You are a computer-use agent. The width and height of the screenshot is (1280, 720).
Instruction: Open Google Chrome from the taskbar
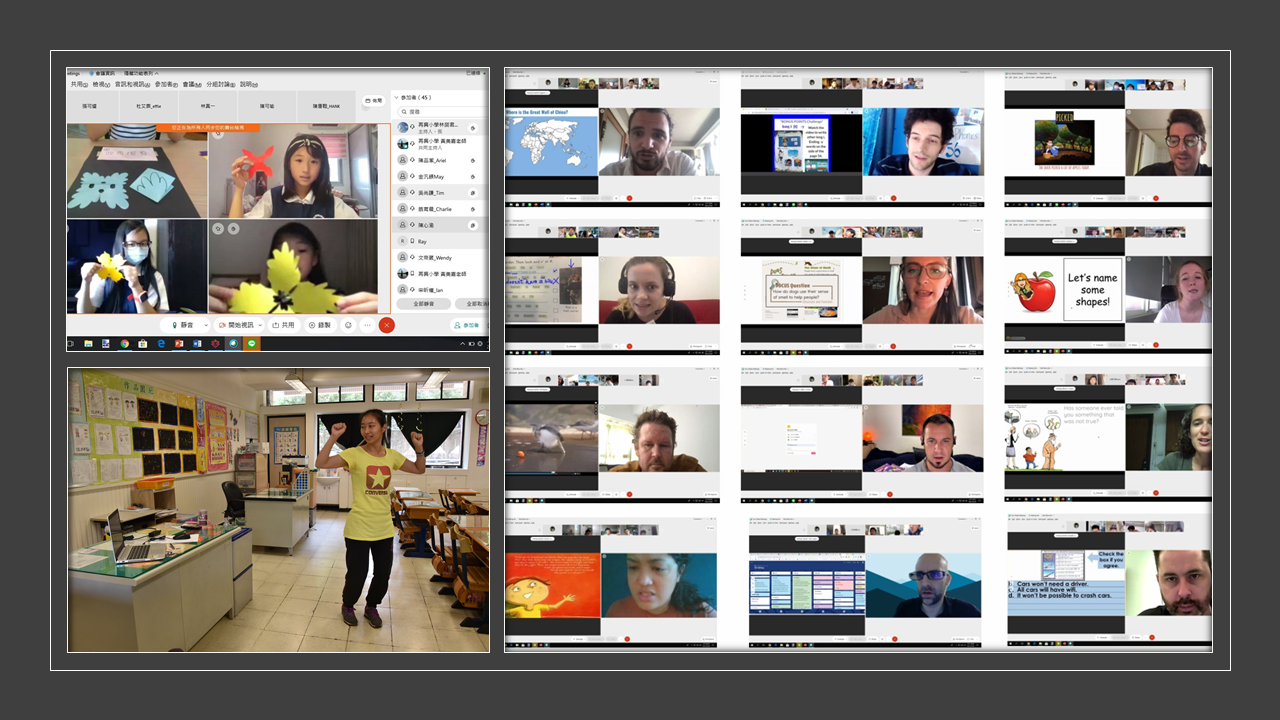pos(124,343)
